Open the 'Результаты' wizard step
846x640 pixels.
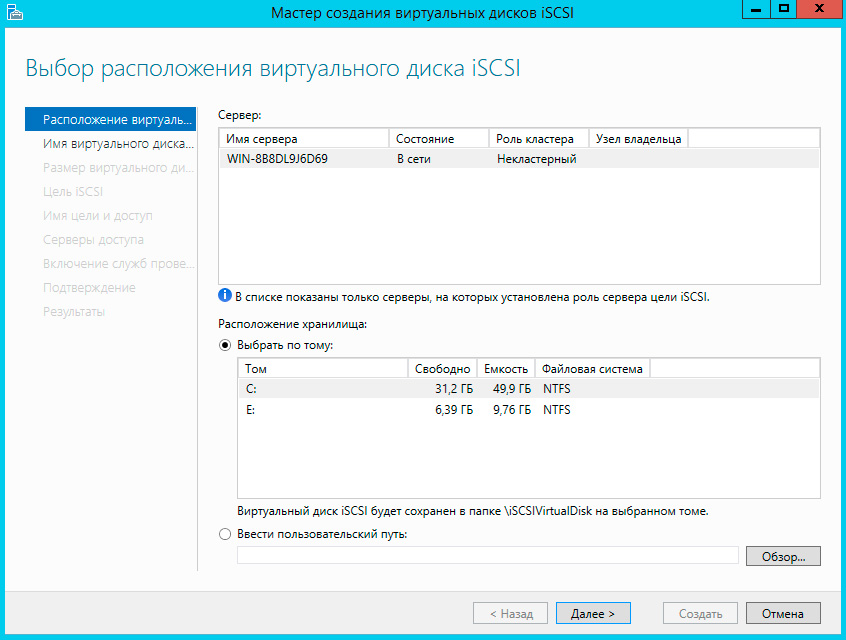tap(74, 312)
